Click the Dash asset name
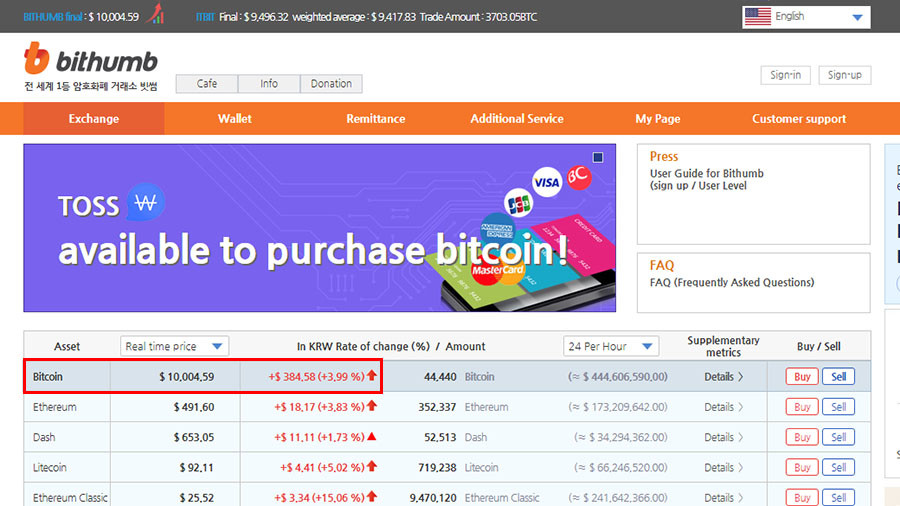 click(x=44, y=437)
